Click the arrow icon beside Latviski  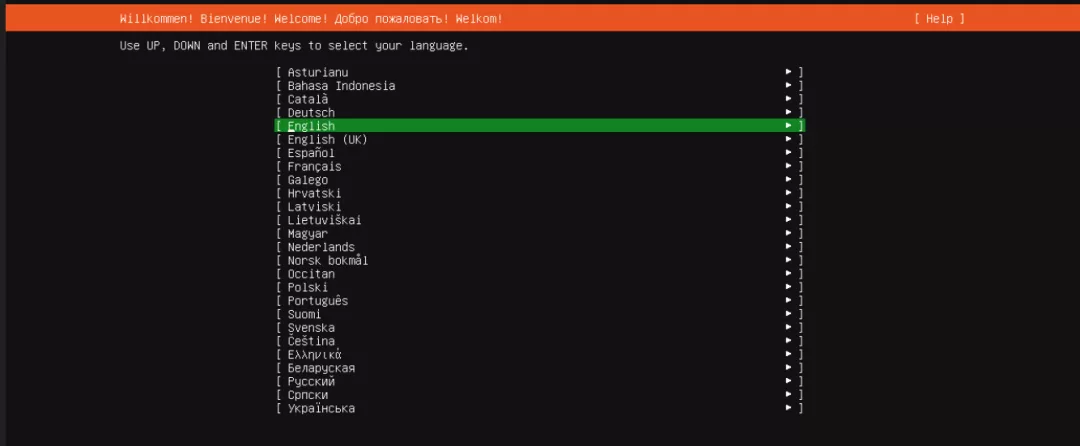point(789,206)
